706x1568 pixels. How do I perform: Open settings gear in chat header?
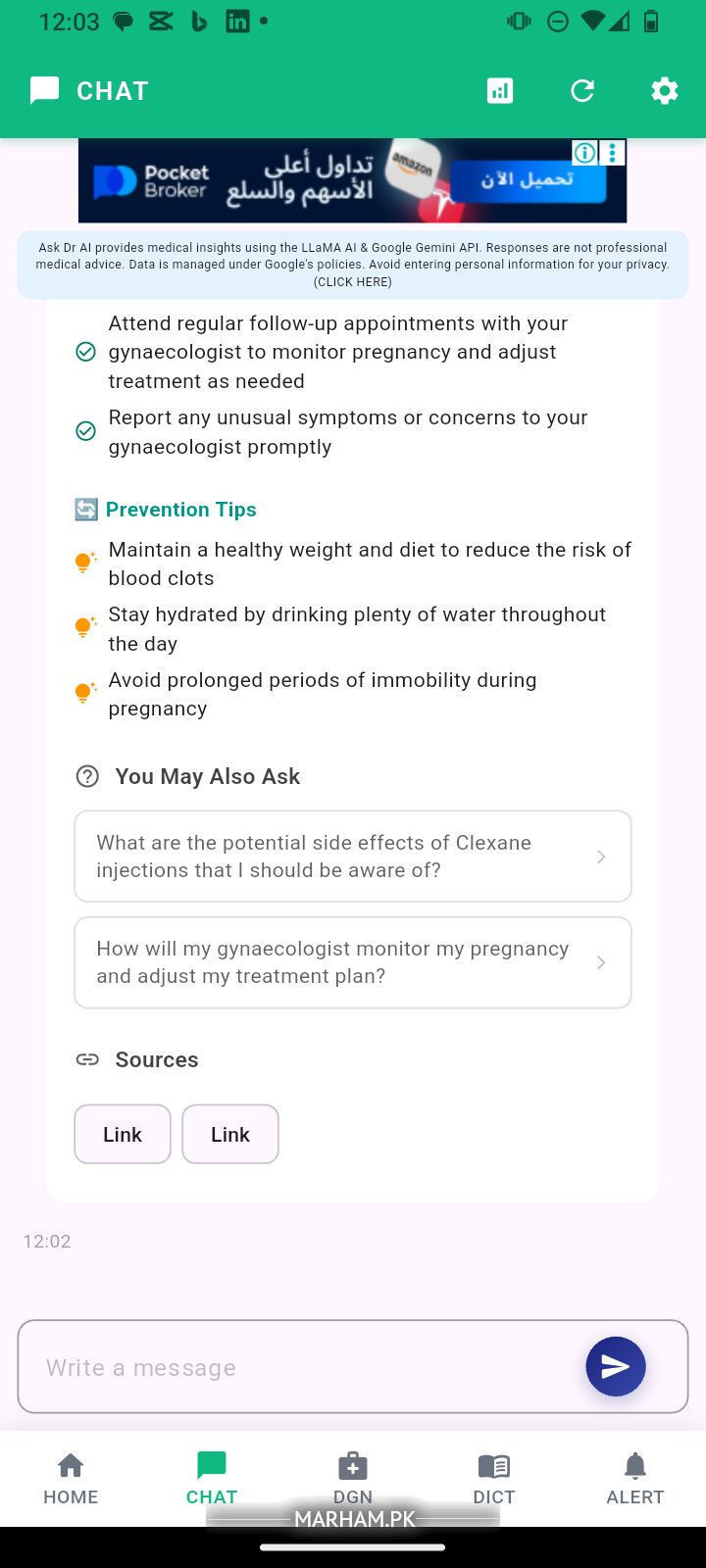(665, 91)
